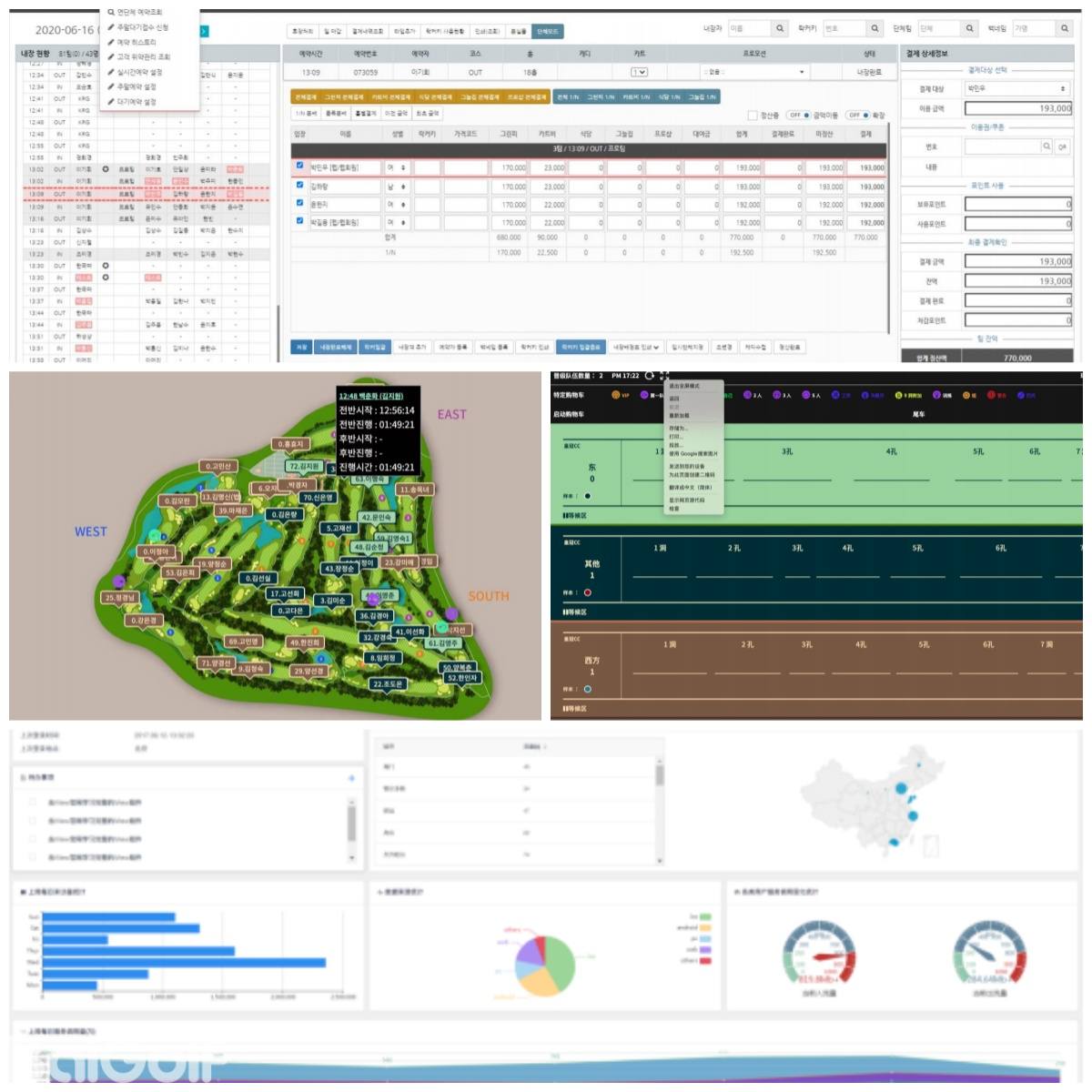This screenshot has height=1092, width=1092.
Task: Uncheck the checkbox for 박민우 row
Action: click(299, 166)
